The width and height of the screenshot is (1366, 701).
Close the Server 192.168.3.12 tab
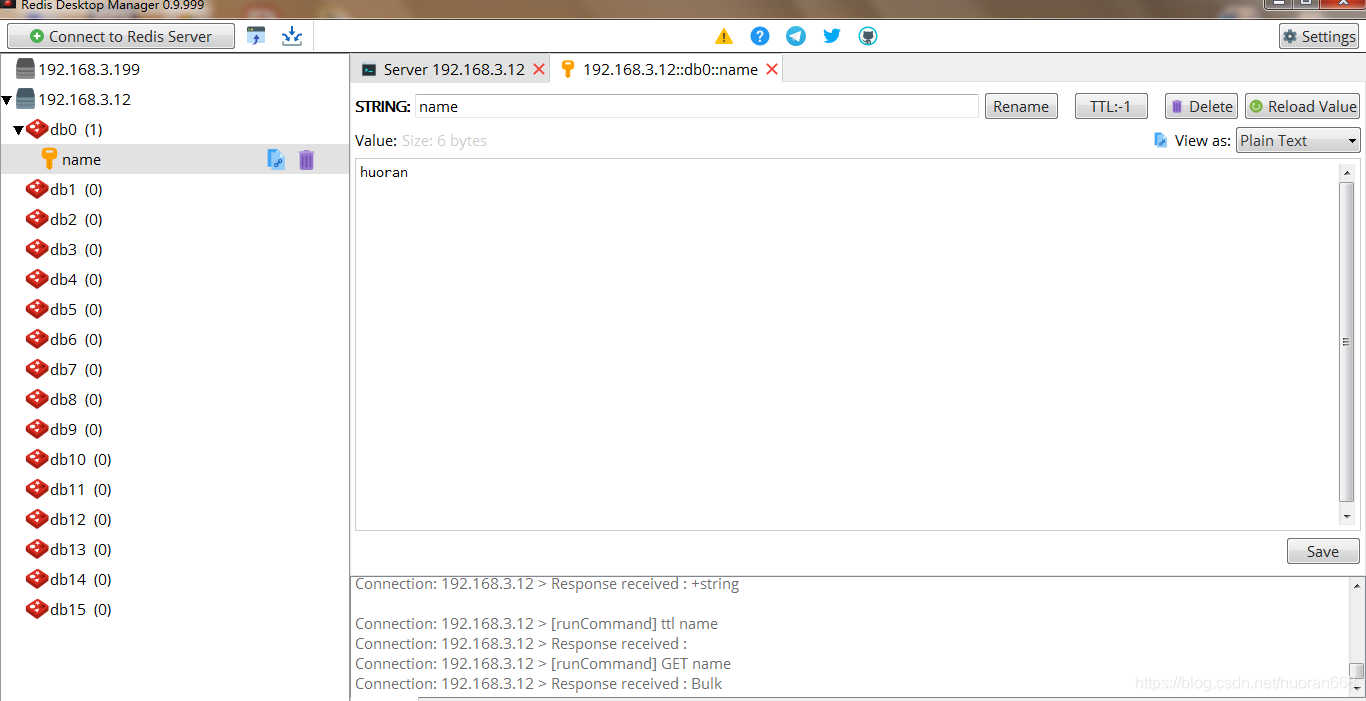[x=539, y=69]
